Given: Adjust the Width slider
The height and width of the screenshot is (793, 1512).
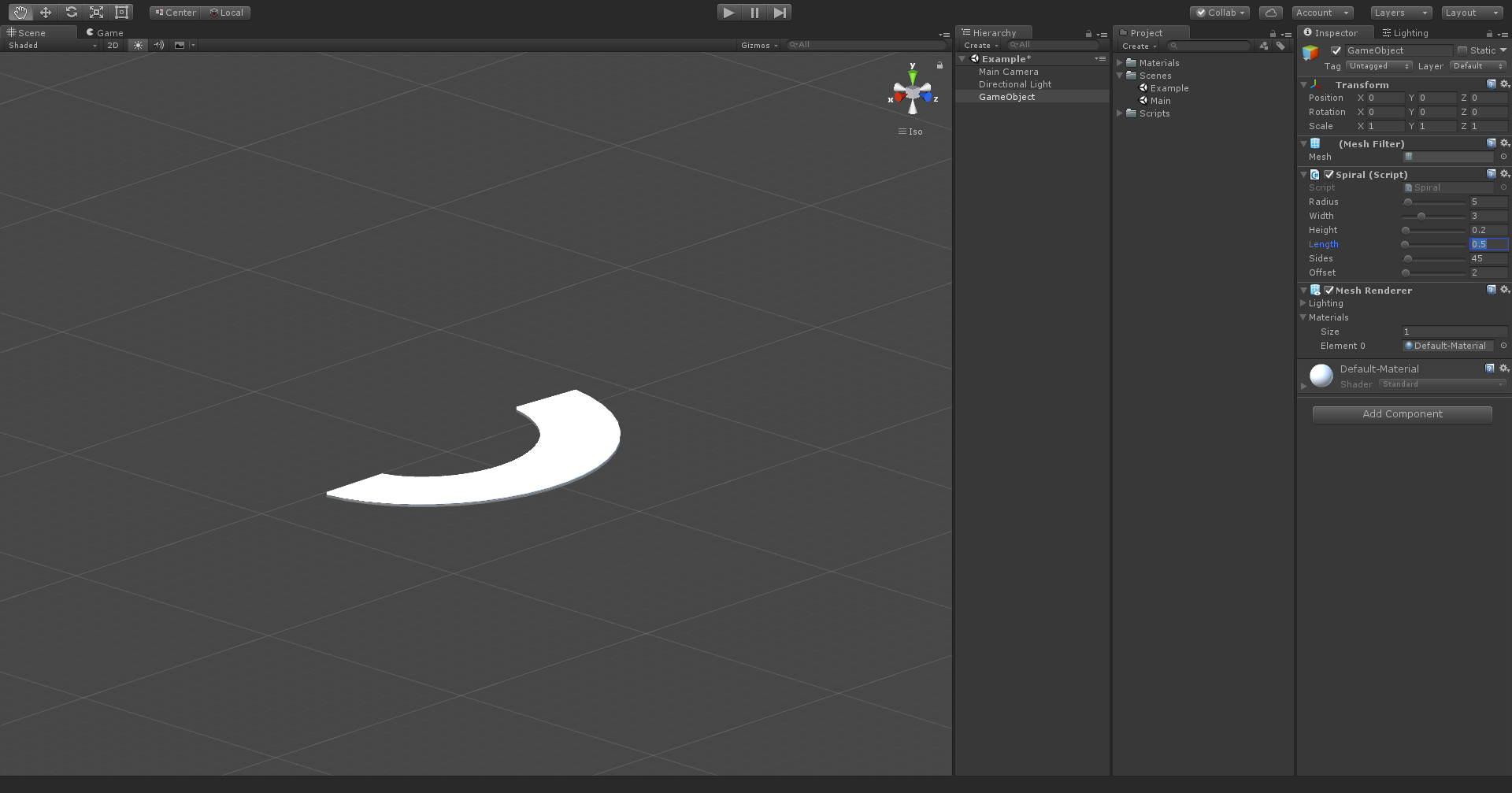Looking at the screenshot, I should tap(1434, 217).
